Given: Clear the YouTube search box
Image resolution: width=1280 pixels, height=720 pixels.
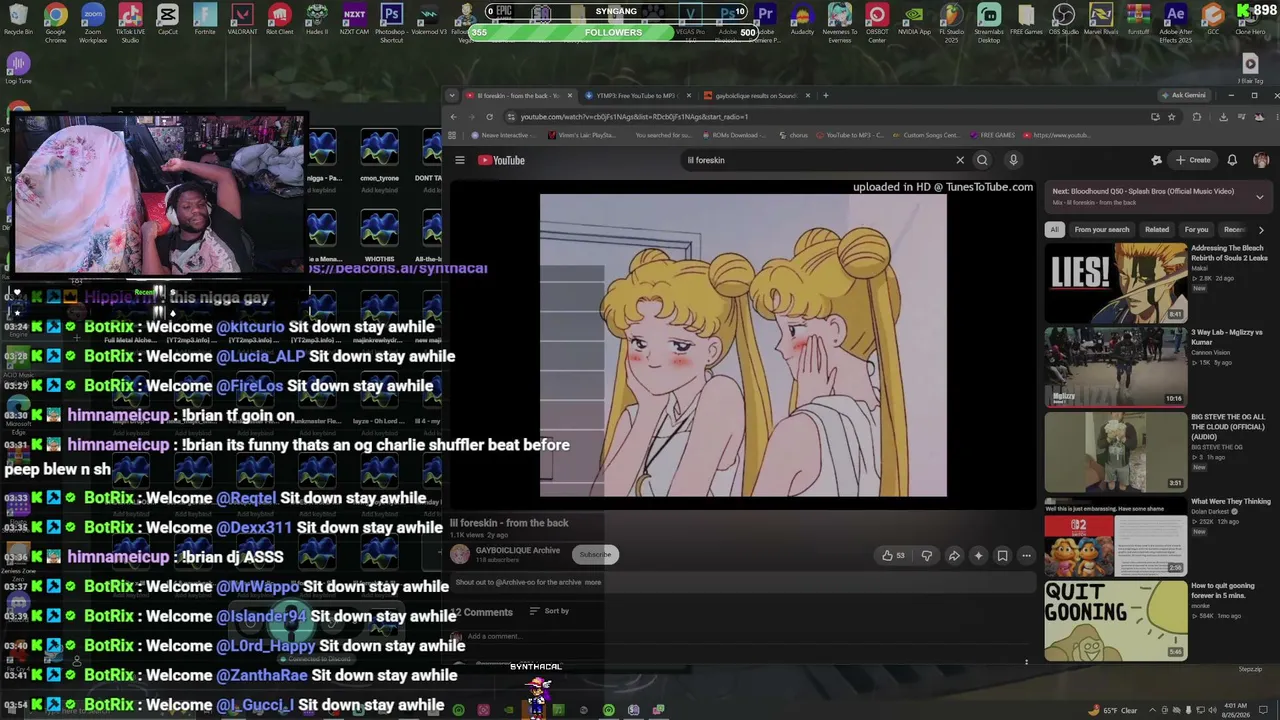Looking at the screenshot, I should point(960,160).
